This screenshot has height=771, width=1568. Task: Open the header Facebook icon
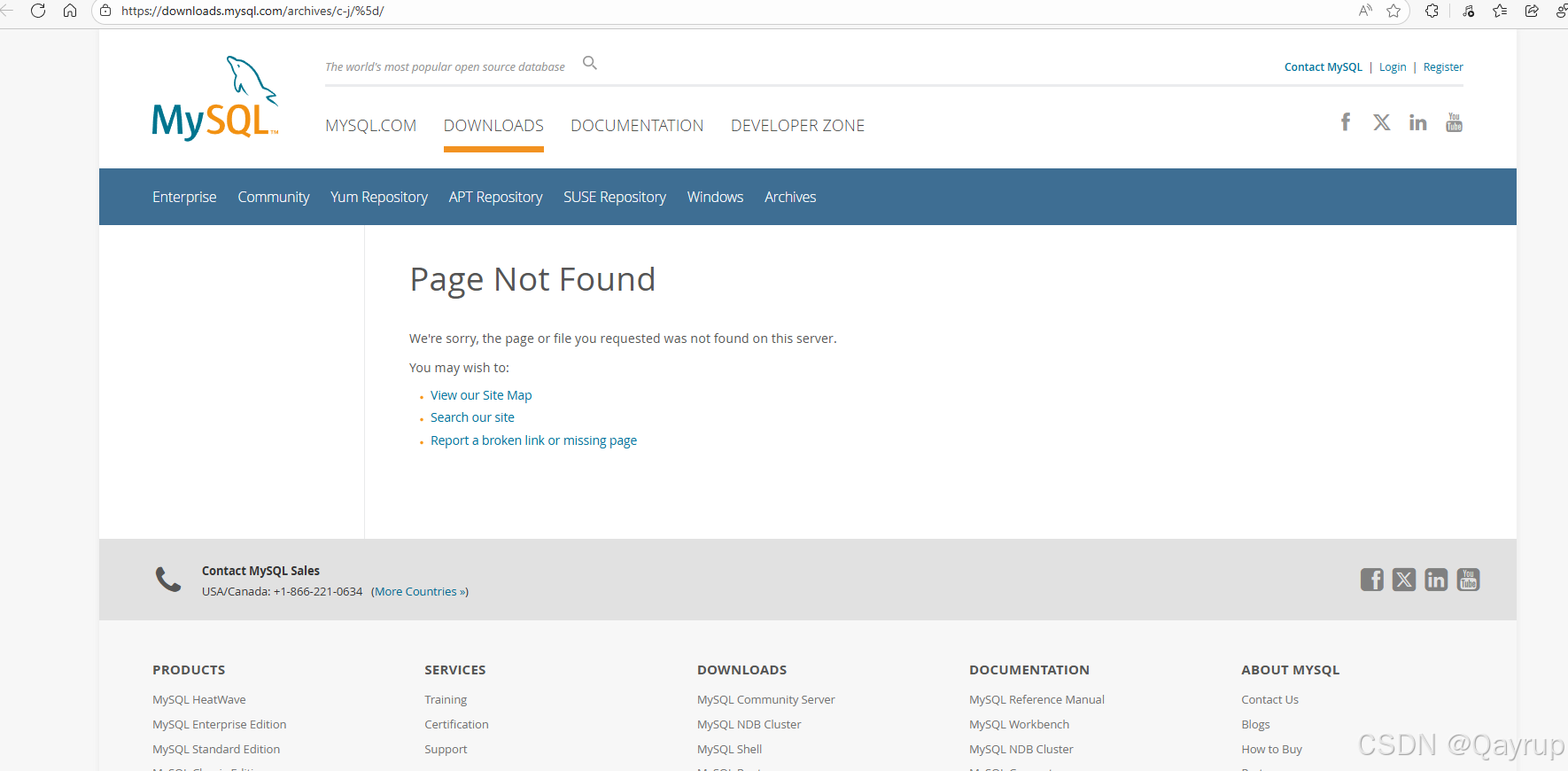pyautogui.click(x=1346, y=122)
